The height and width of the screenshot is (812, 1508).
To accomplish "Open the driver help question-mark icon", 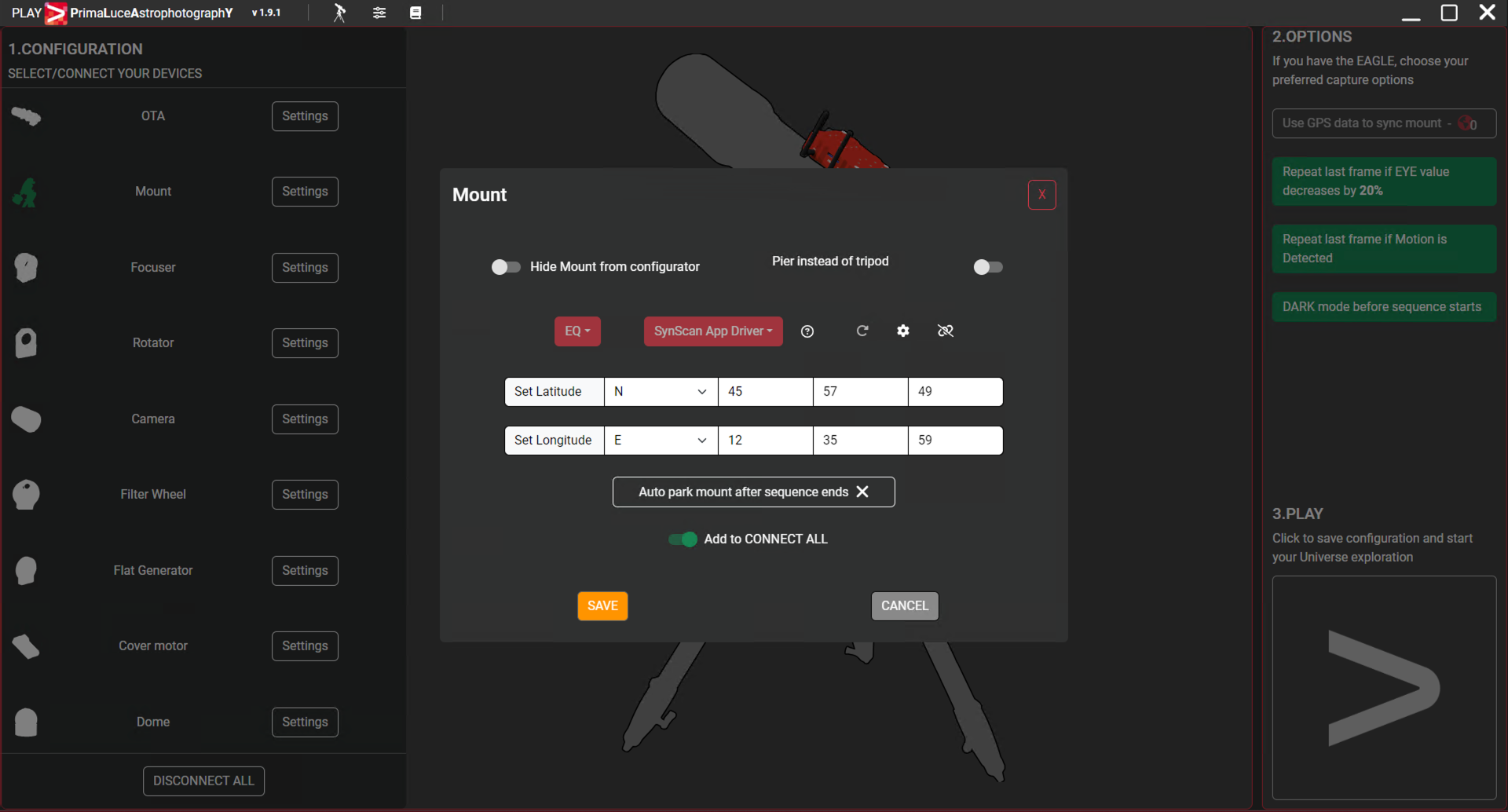I will click(807, 331).
